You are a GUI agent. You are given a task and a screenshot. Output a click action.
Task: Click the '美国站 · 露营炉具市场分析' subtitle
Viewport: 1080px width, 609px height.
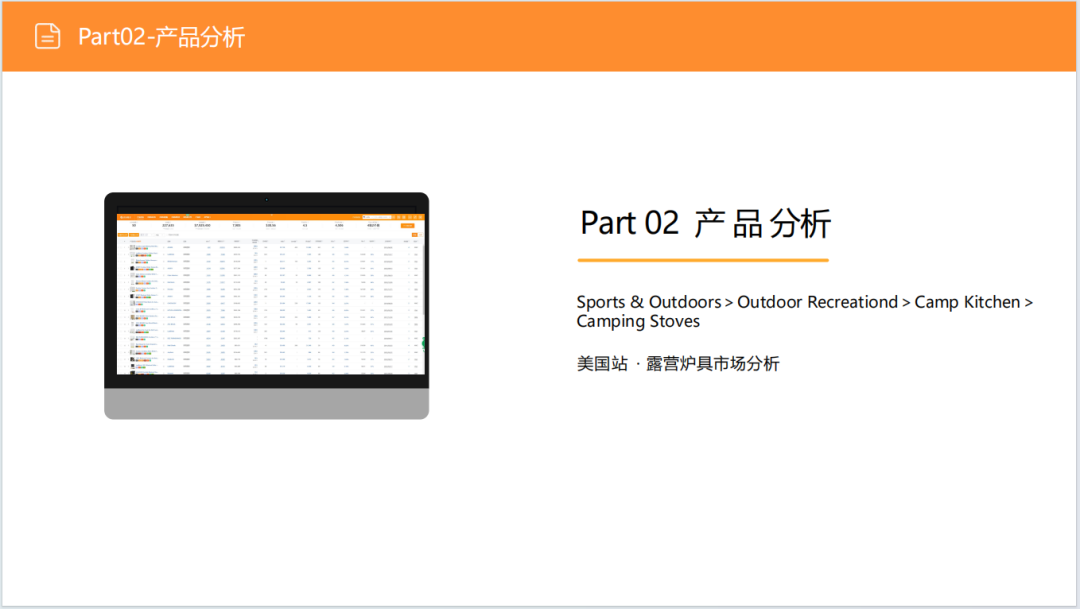pos(678,364)
